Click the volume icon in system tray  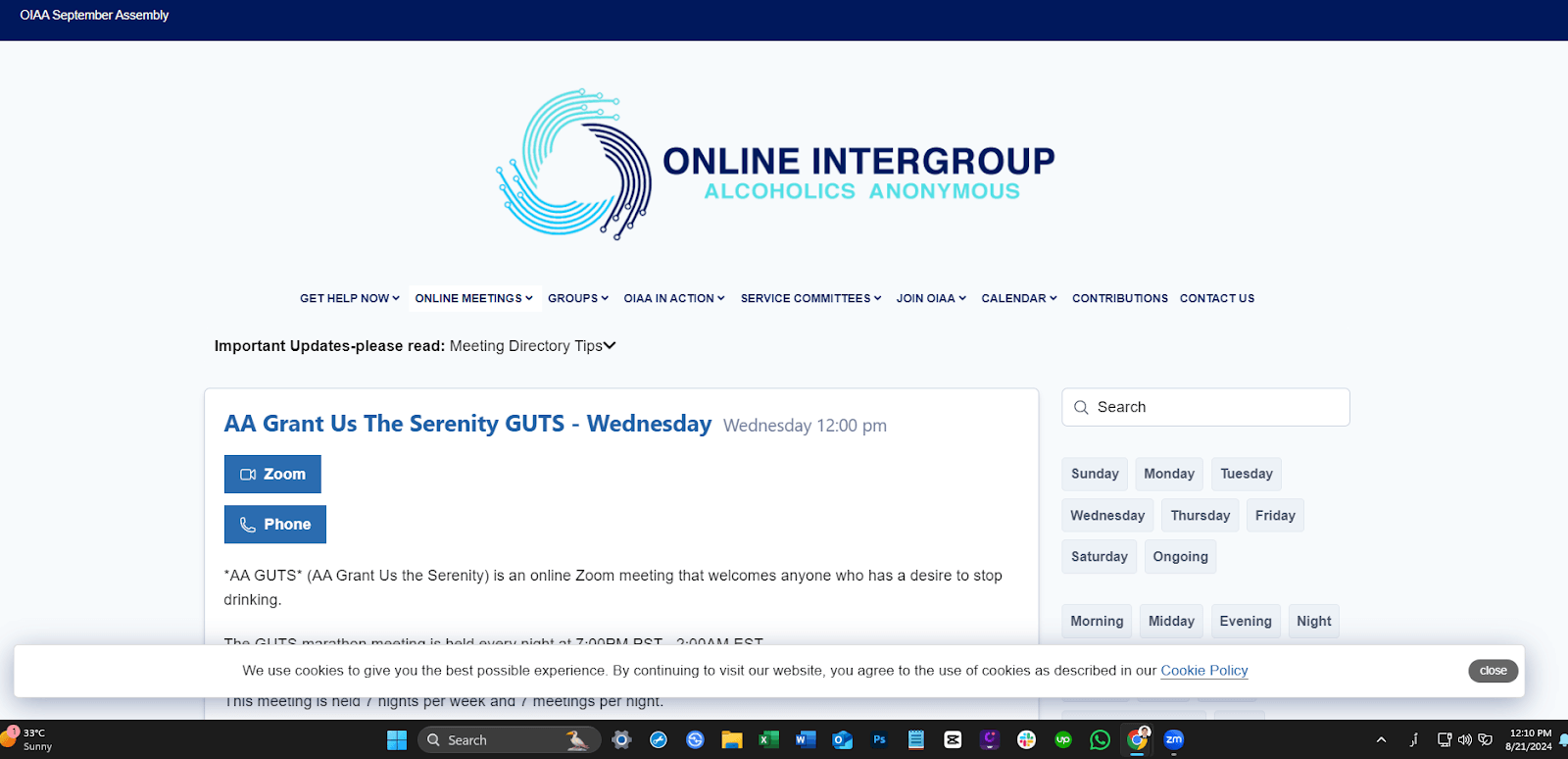coord(1464,739)
